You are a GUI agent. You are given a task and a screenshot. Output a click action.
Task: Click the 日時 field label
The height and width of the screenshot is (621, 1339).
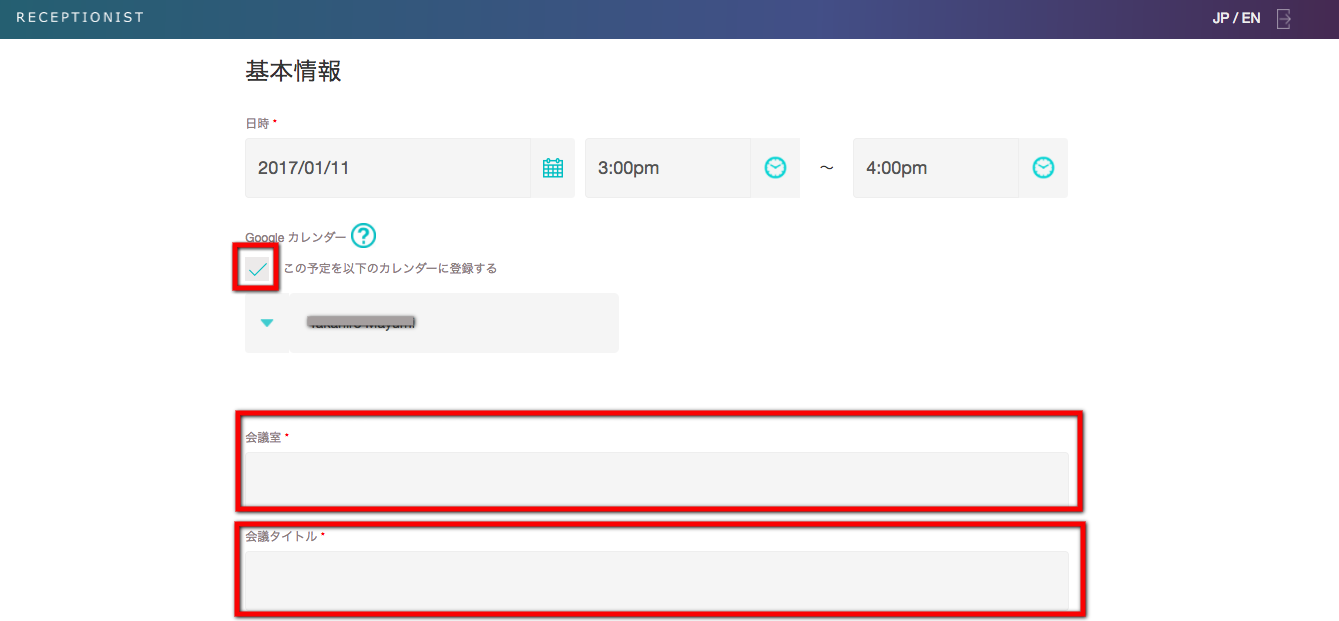pos(257,123)
